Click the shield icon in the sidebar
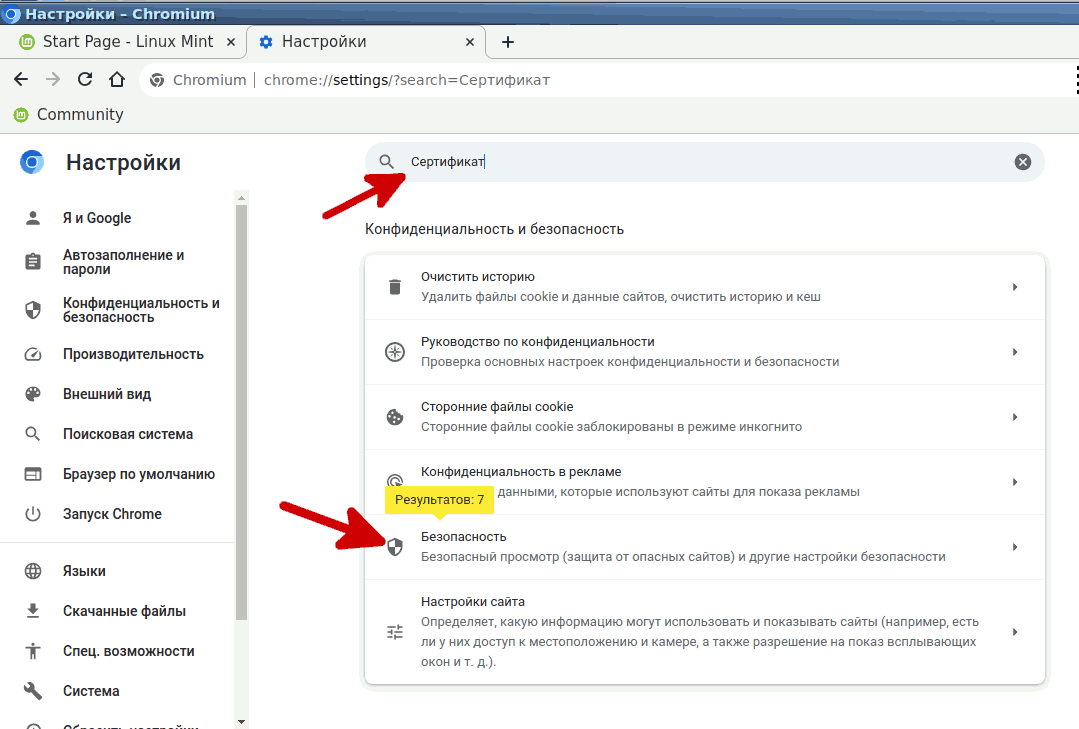Image resolution: width=1079 pixels, height=729 pixels. pos(32,310)
